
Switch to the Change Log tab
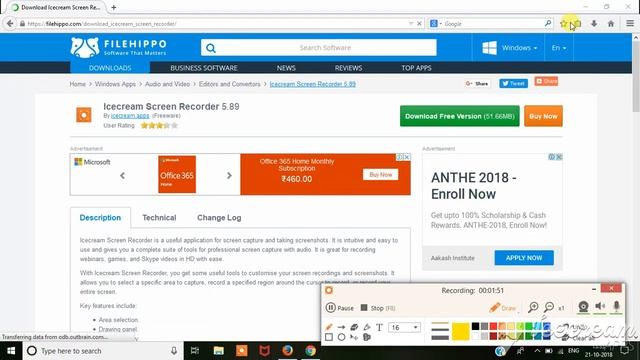tap(219, 218)
